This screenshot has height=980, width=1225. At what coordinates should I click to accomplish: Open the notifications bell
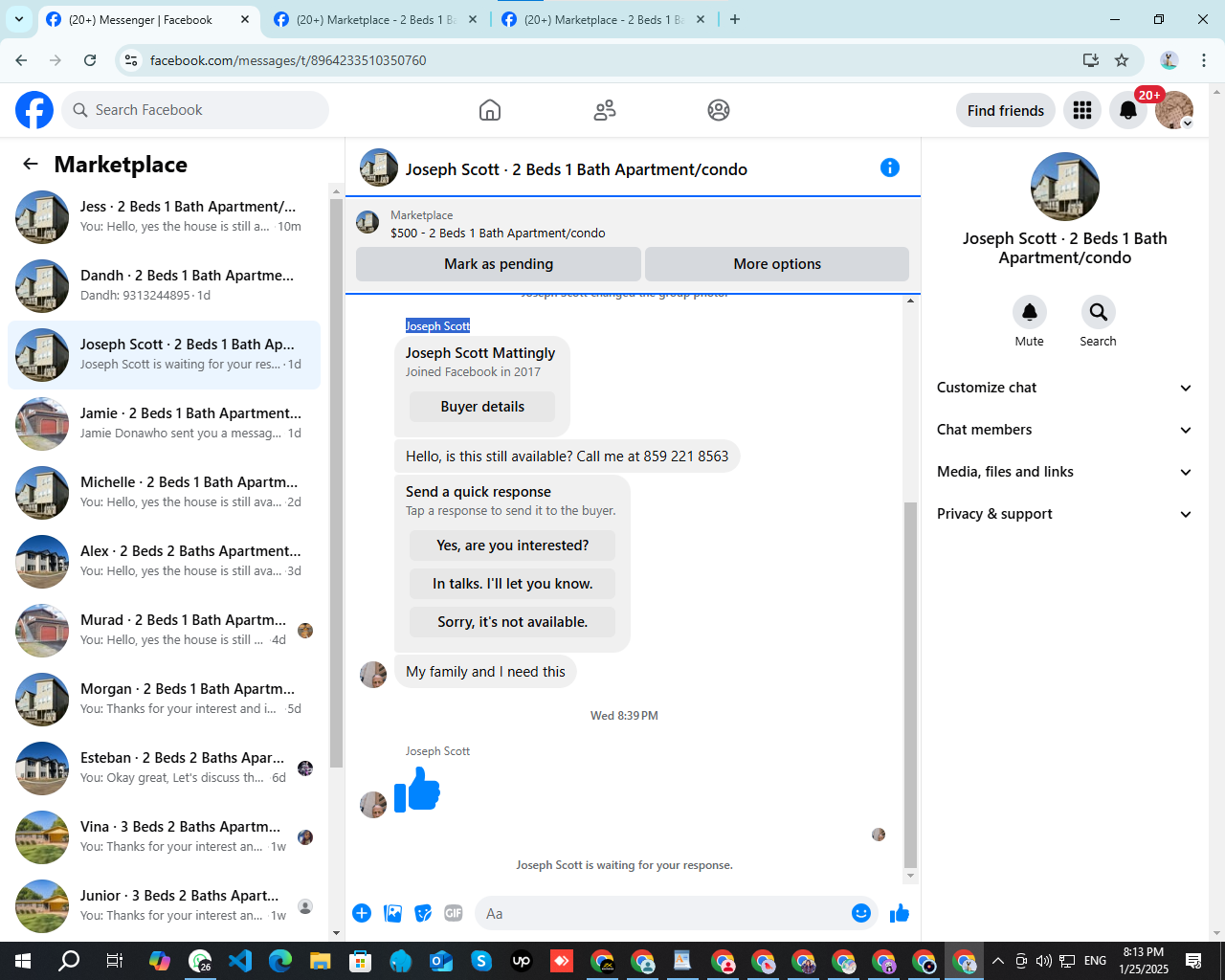coord(1128,110)
